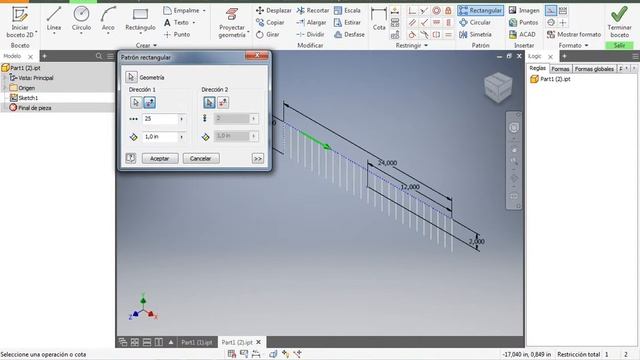Edit the Dirección 1 spacing field 1,0 in
The width and height of the screenshot is (640, 360).
[160, 137]
